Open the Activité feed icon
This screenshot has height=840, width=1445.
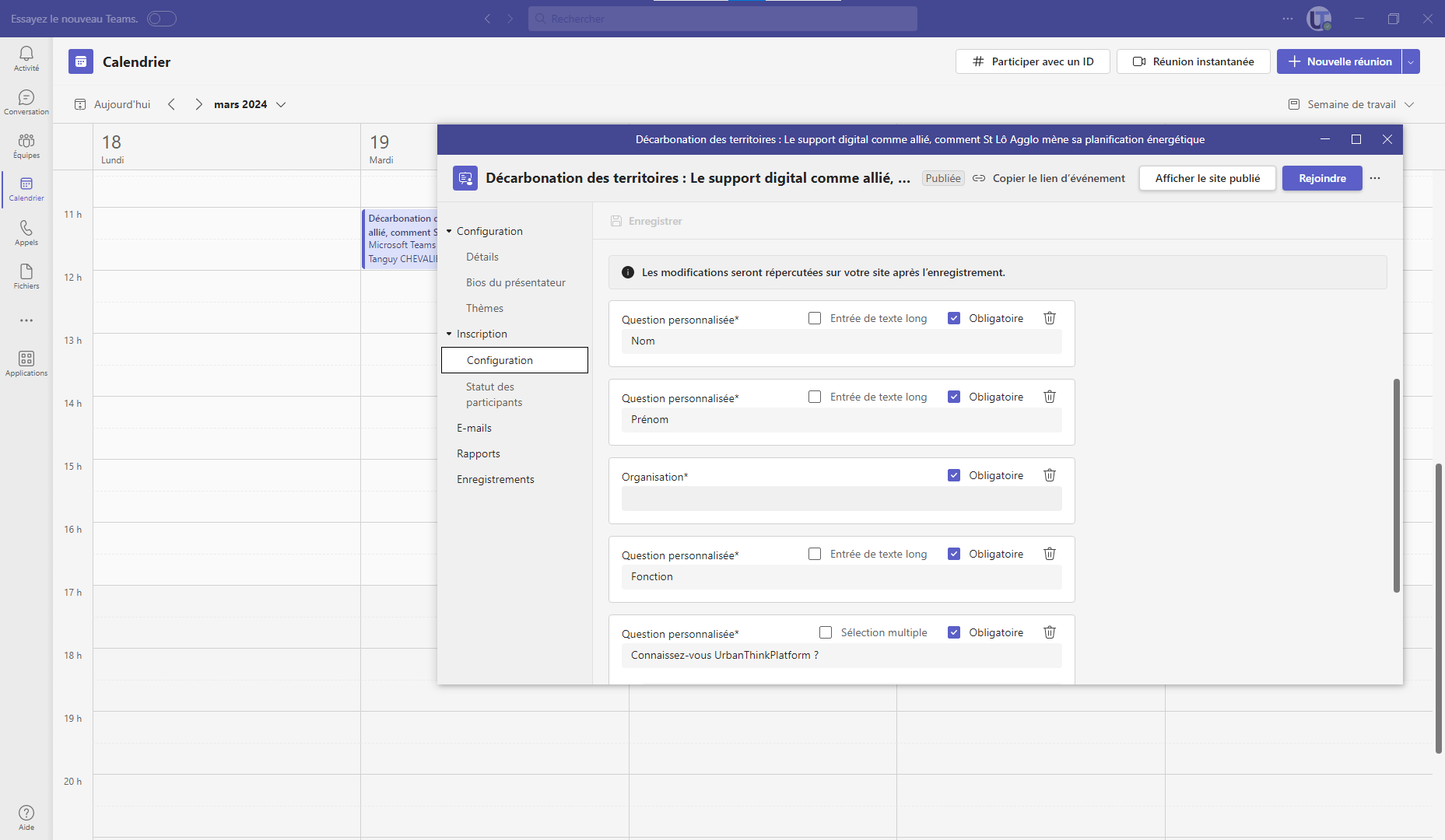pos(26,58)
